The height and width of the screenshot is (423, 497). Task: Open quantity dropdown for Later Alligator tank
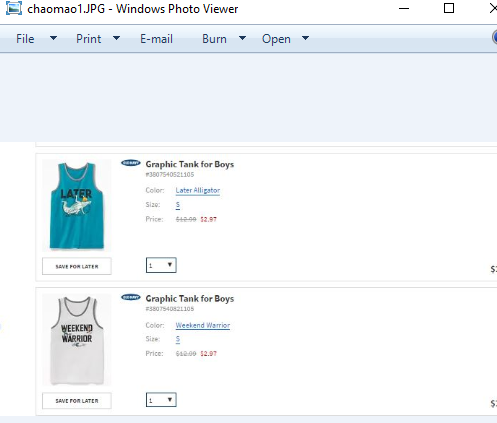coord(161,265)
